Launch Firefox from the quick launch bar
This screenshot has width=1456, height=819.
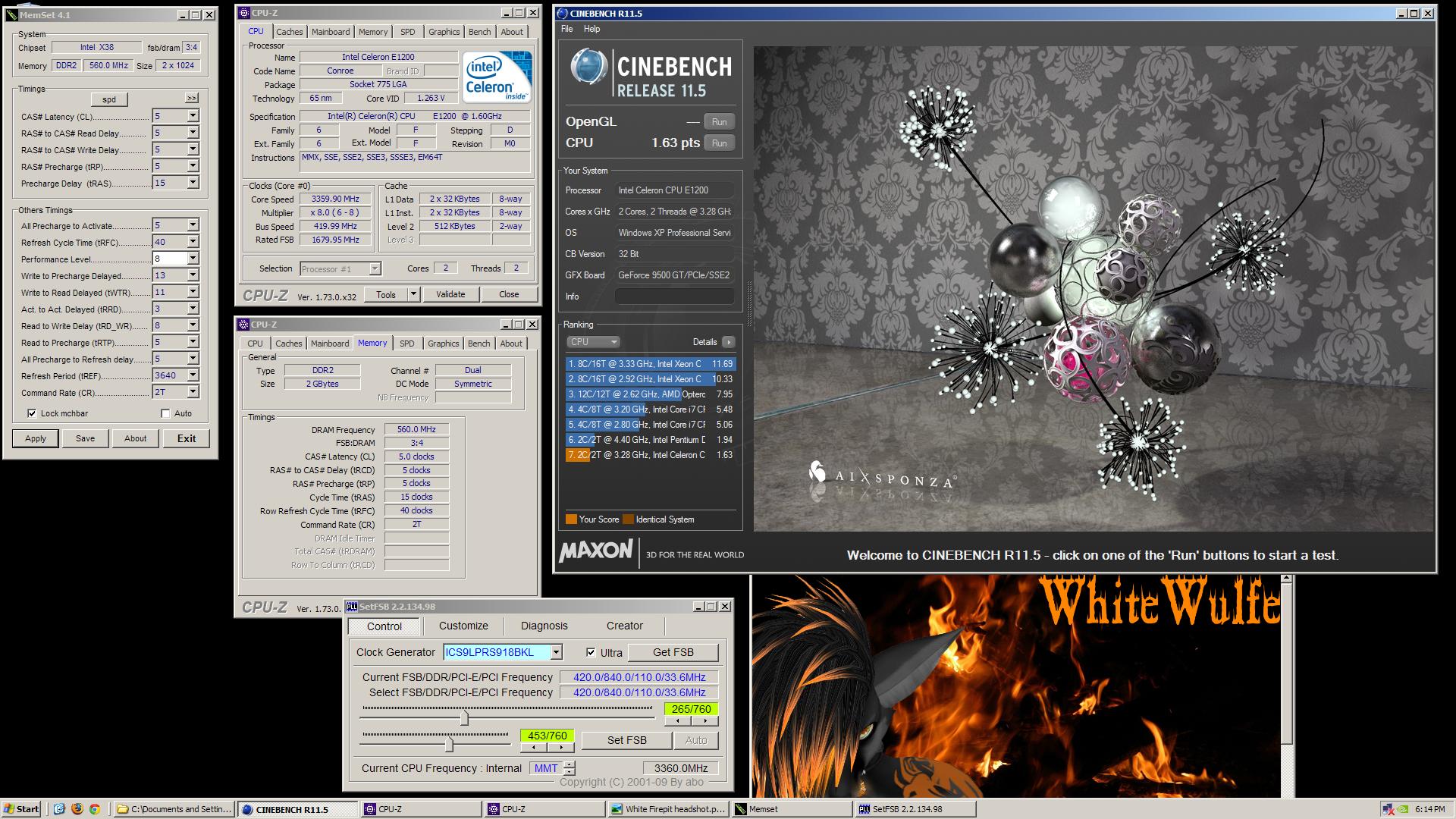(x=77, y=809)
